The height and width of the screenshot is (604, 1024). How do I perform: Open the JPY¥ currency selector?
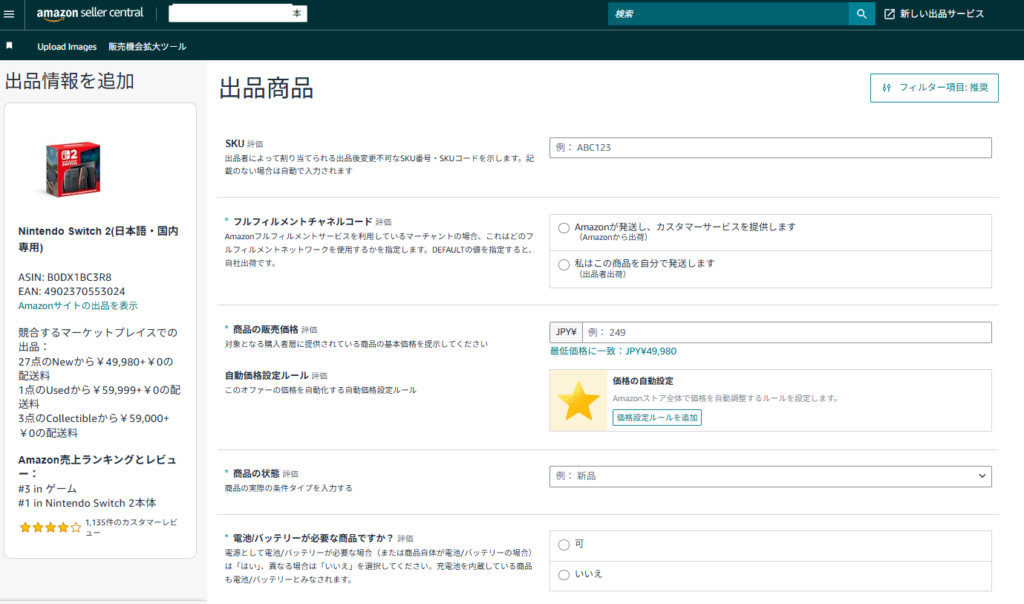point(565,333)
